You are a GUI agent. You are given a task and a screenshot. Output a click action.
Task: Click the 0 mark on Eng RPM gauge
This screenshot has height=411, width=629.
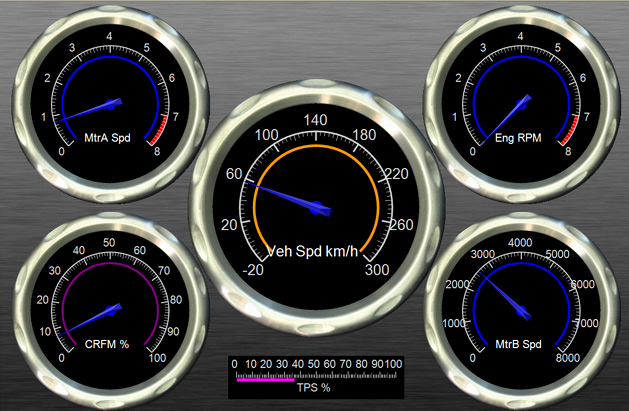pyautogui.click(x=473, y=151)
